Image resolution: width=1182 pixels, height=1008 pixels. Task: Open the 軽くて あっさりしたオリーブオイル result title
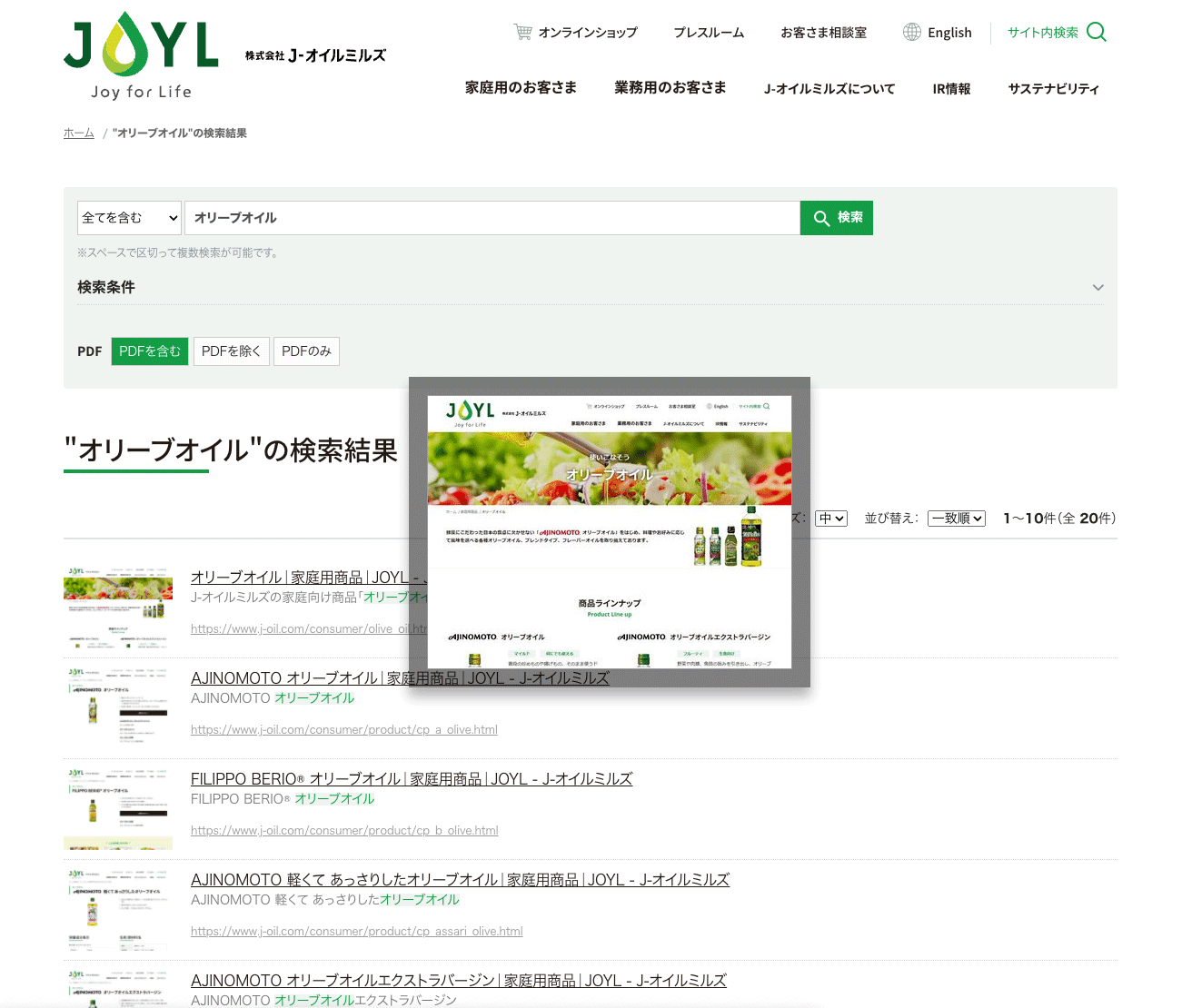pos(461,880)
